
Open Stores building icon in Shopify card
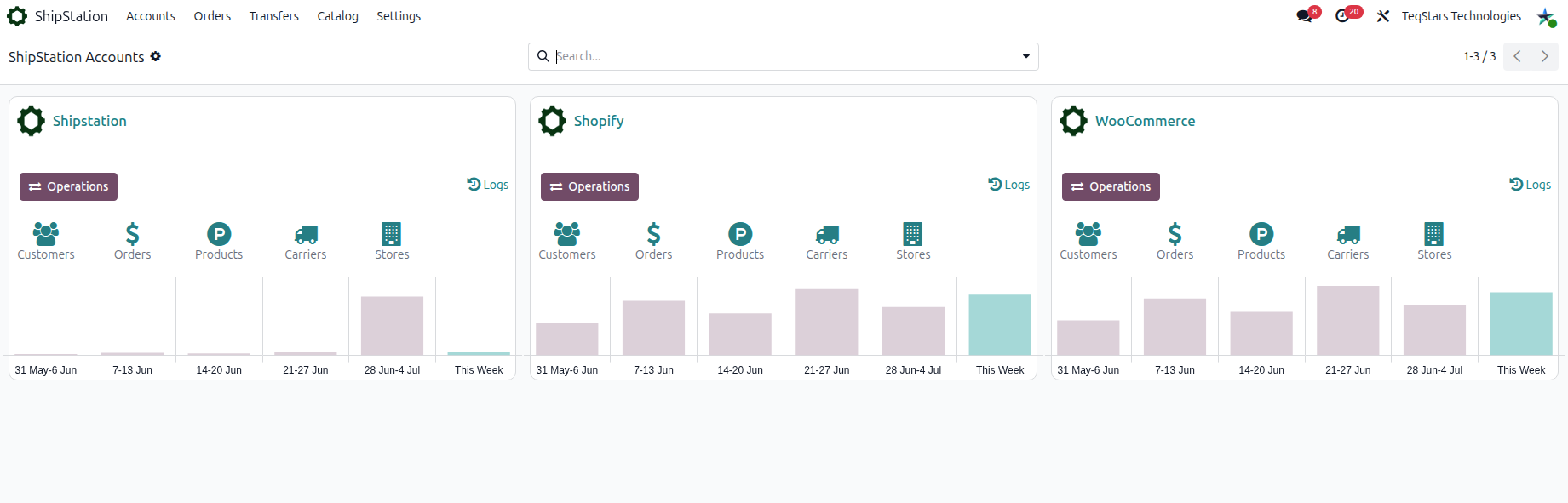(x=913, y=233)
